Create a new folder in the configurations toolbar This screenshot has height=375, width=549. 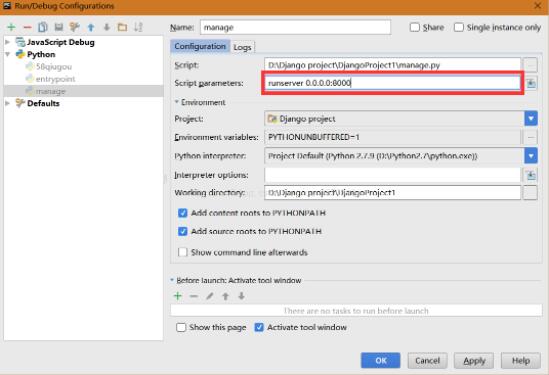point(122,27)
